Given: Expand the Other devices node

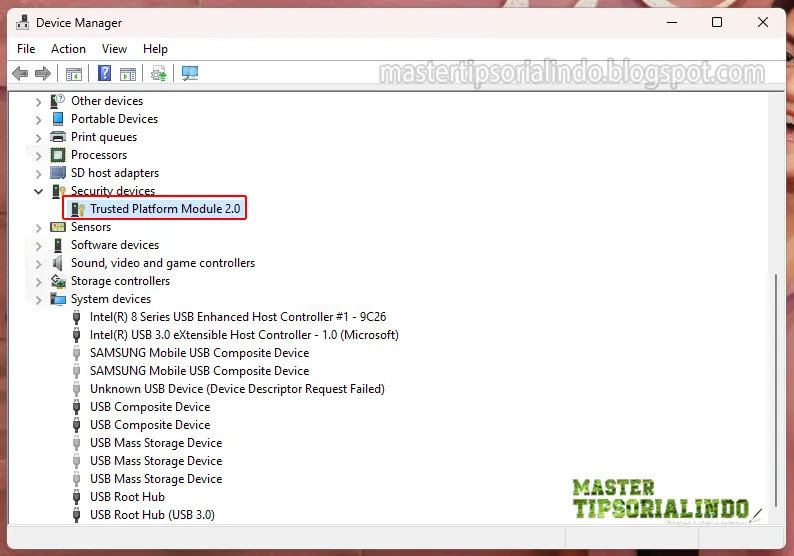Looking at the screenshot, I should point(38,102).
